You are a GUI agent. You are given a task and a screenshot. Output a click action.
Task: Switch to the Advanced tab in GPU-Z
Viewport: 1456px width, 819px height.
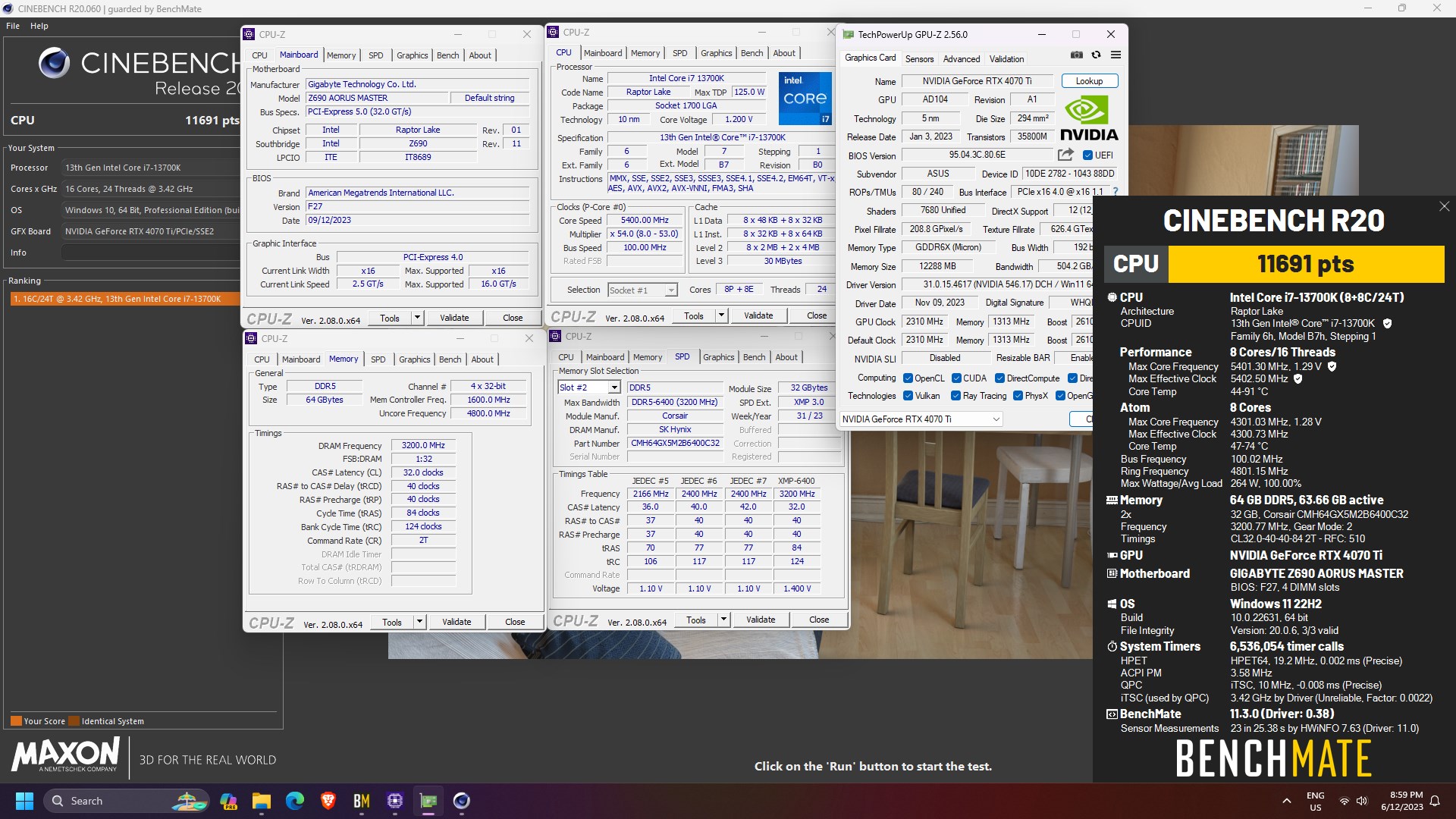click(962, 58)
